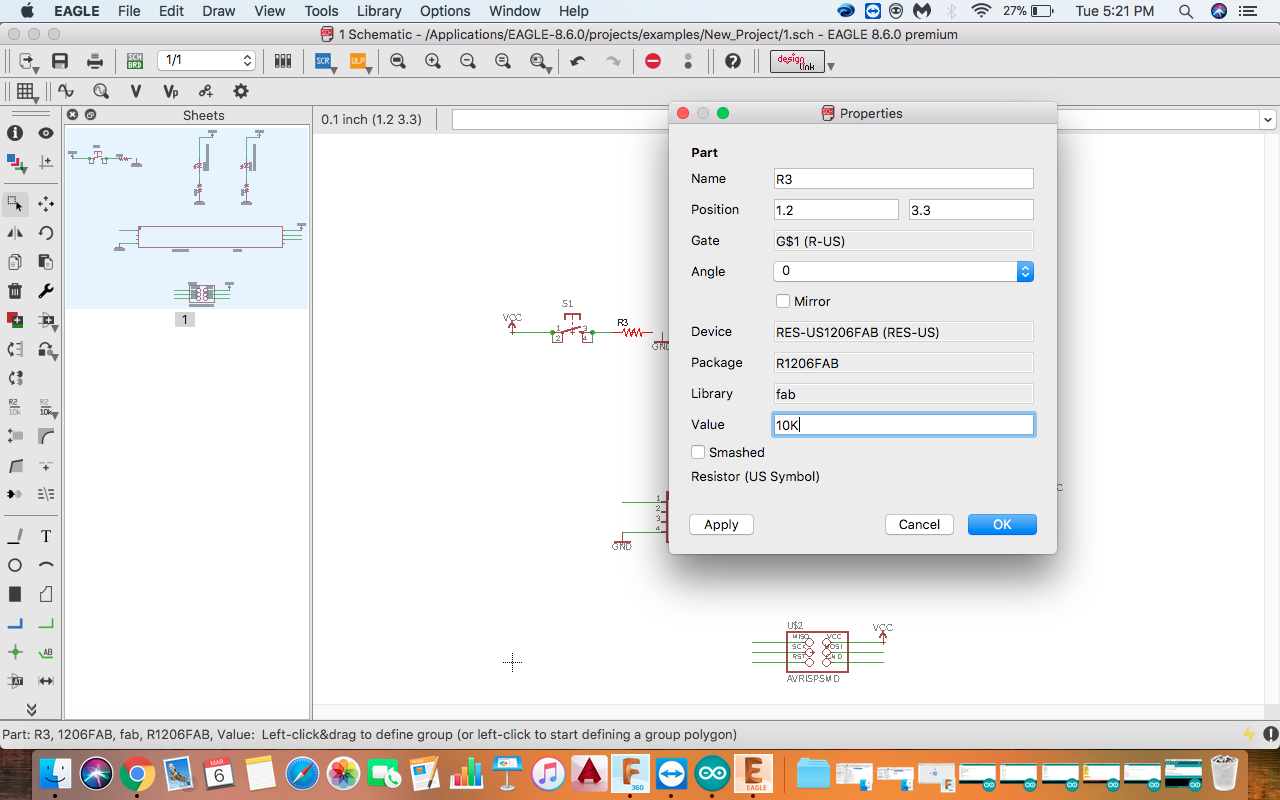Select the Text T tool
This screenshot has width=1280, height=800.
46,537
